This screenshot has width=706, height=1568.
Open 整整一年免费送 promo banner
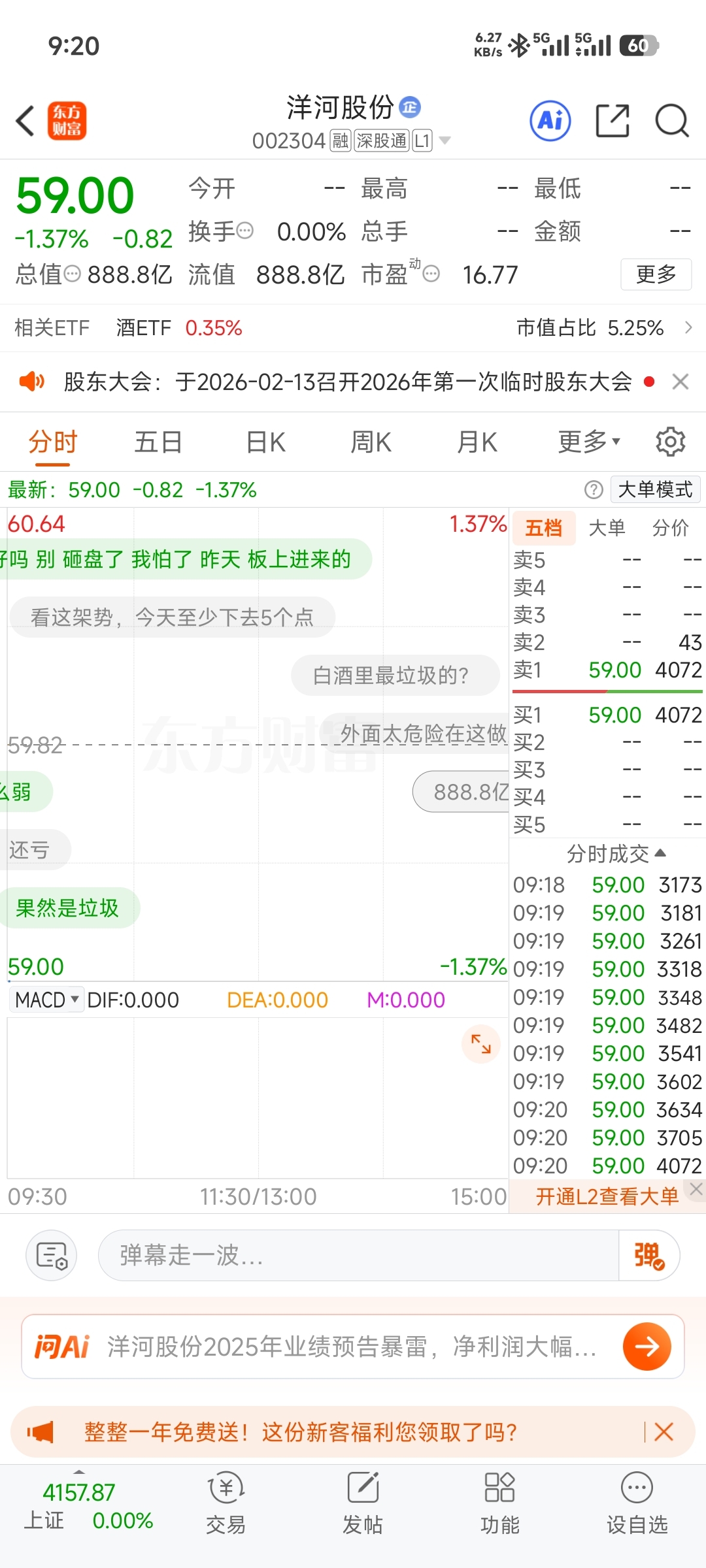click(x=301, y=1432)
